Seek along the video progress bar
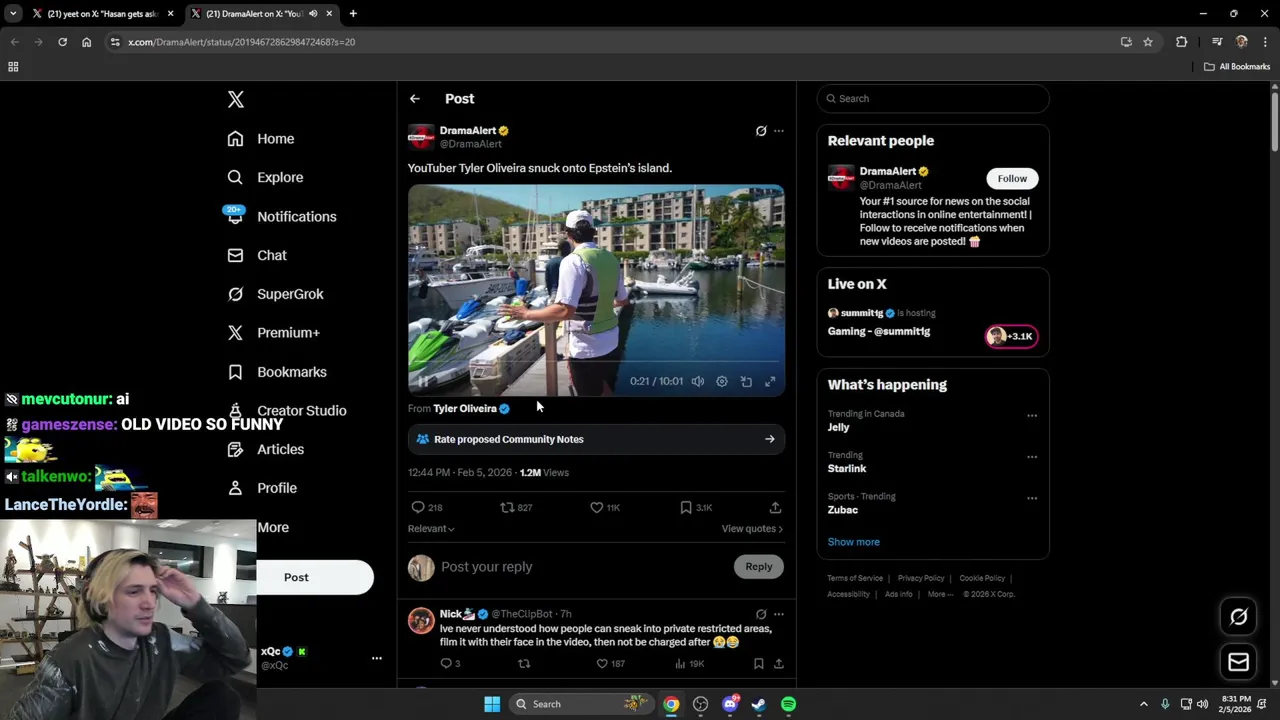This screenshot has height=720, width=1280. pyautogui.click(x=596, y=362)
